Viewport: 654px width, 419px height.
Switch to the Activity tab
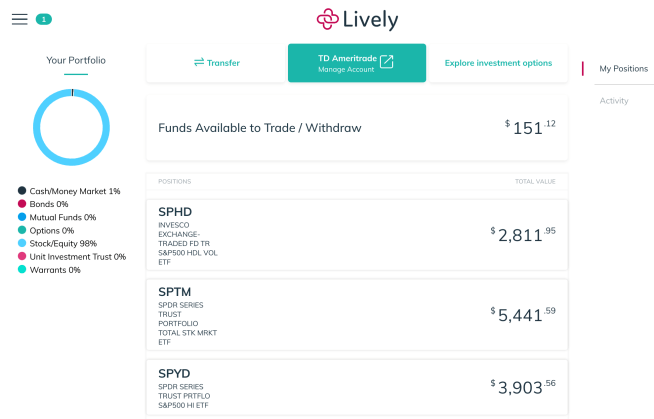pos(614,100)
